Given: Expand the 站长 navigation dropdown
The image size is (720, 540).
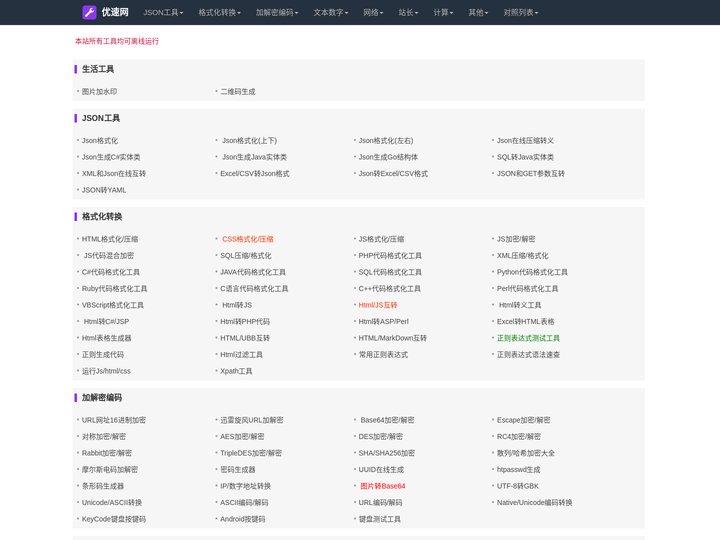Looking at the screenshot, I should (408, 12).
